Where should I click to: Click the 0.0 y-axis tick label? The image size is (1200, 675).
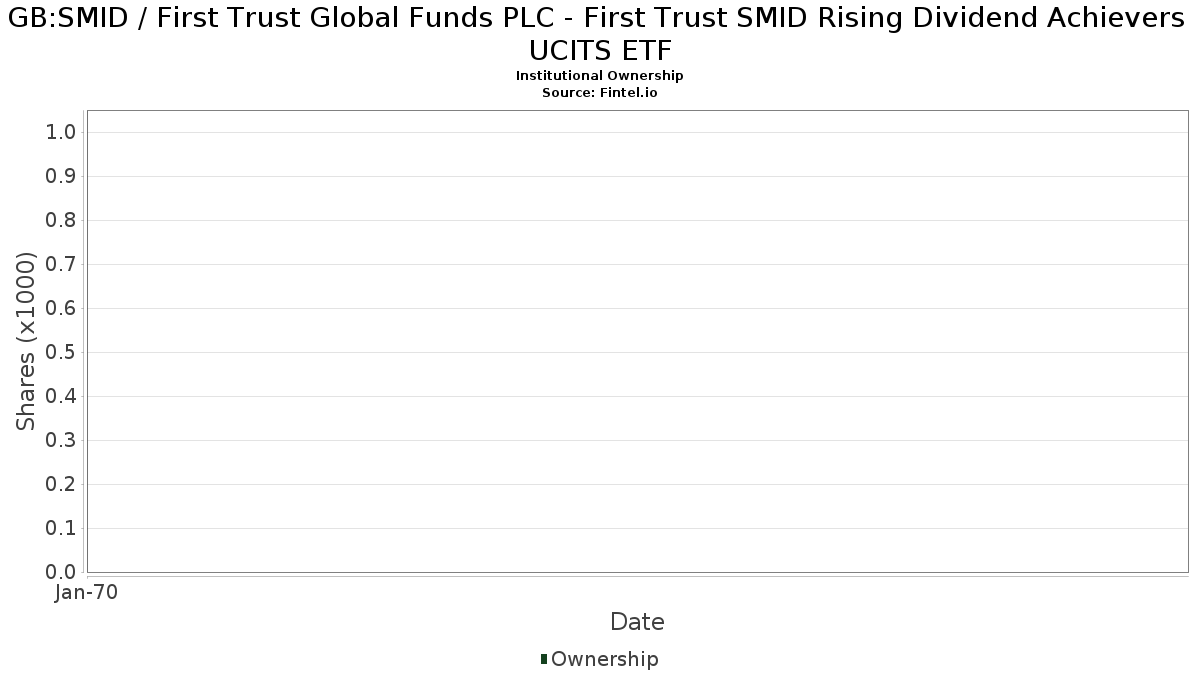[x=61, y=572]
